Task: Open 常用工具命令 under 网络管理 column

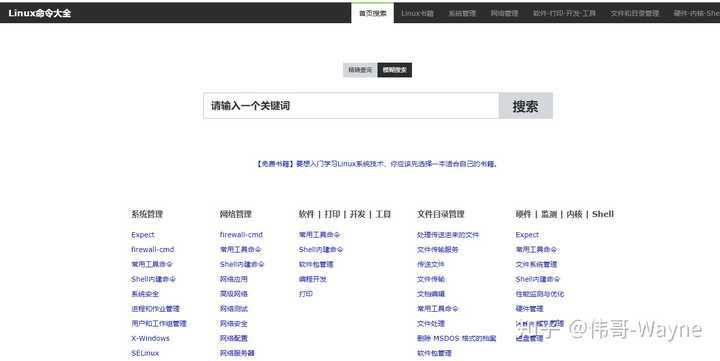Action: [x=241, y=249]
